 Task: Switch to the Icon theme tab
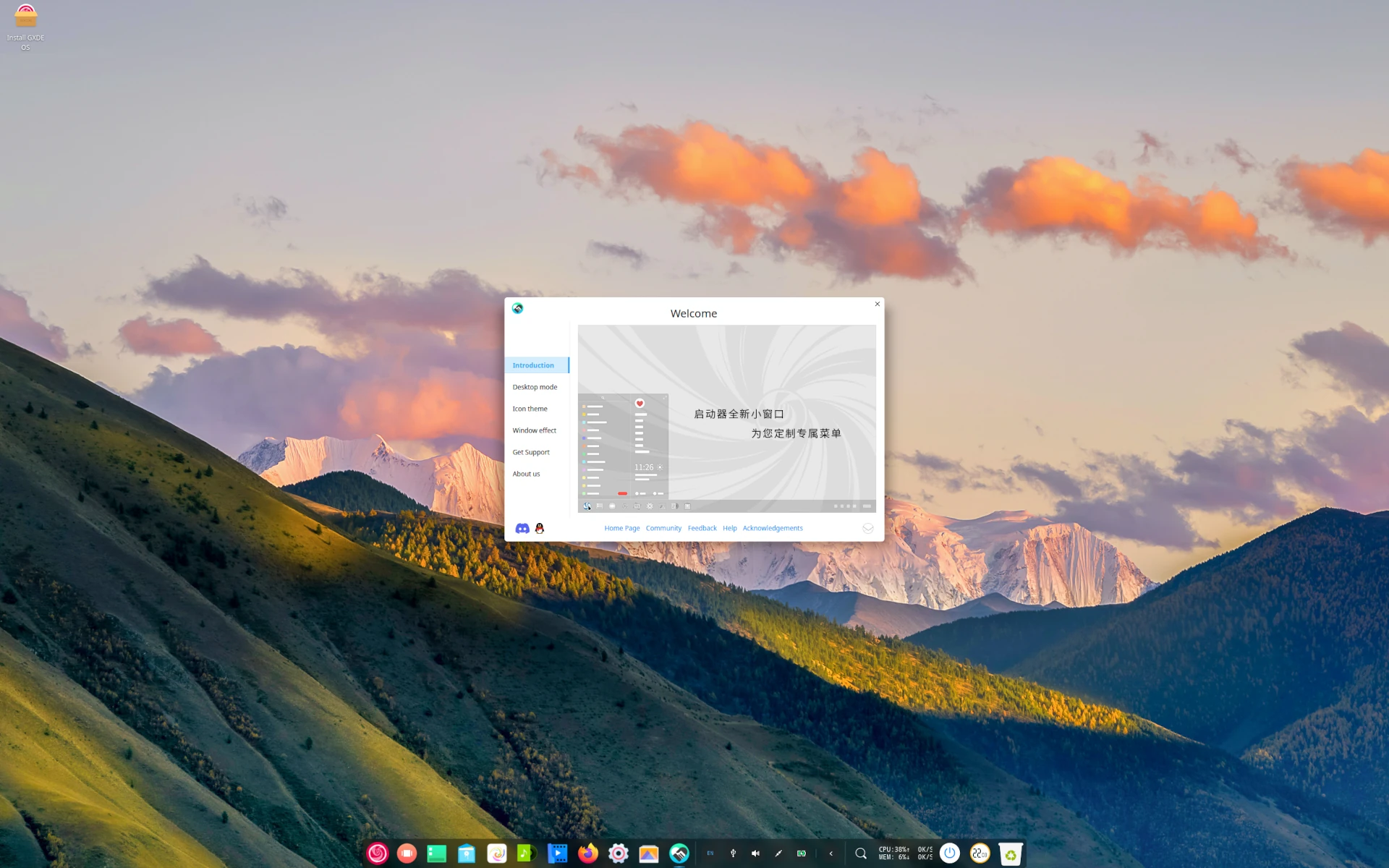coord(530,409)
